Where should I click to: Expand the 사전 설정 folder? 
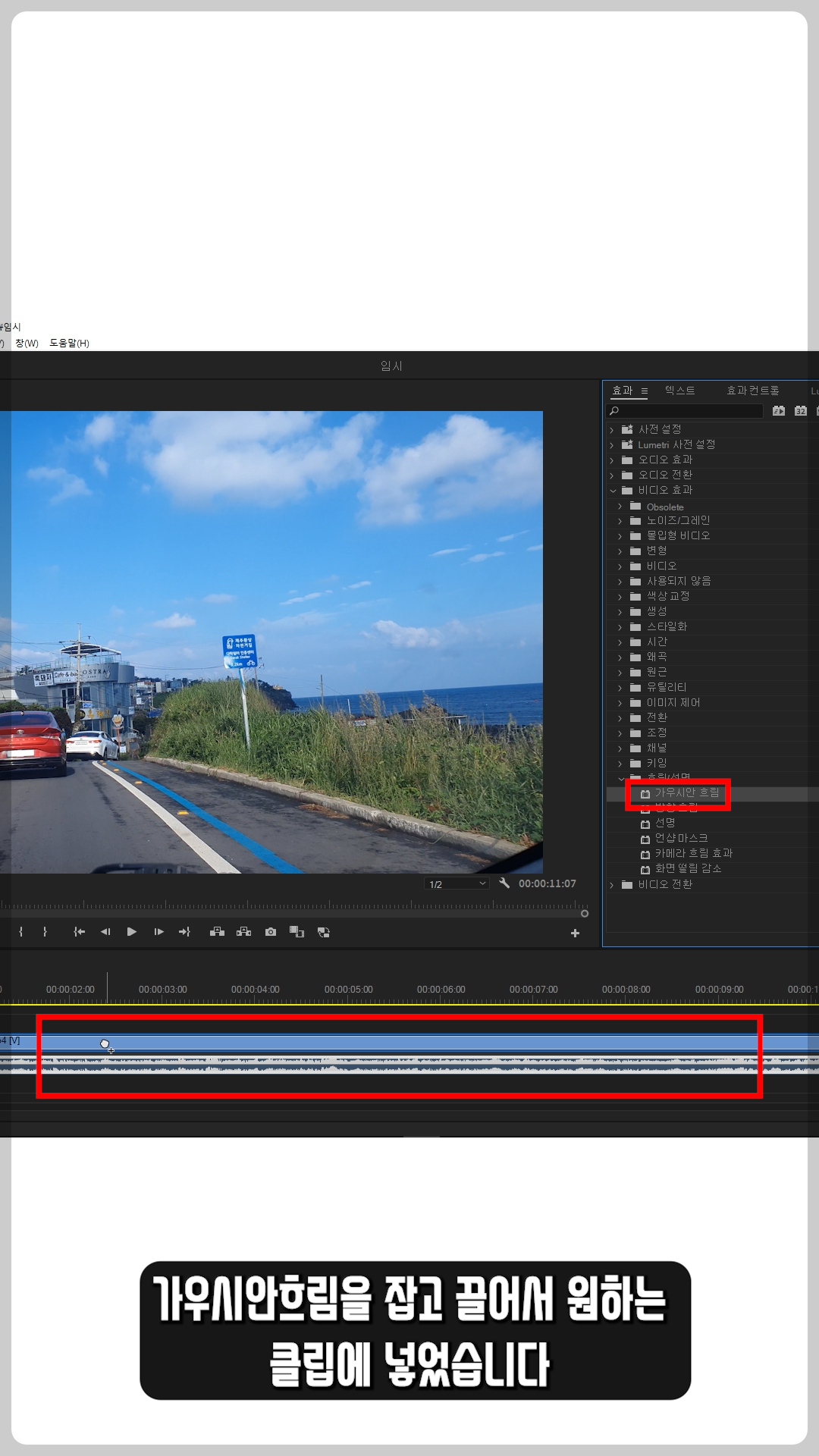[612, 430]
